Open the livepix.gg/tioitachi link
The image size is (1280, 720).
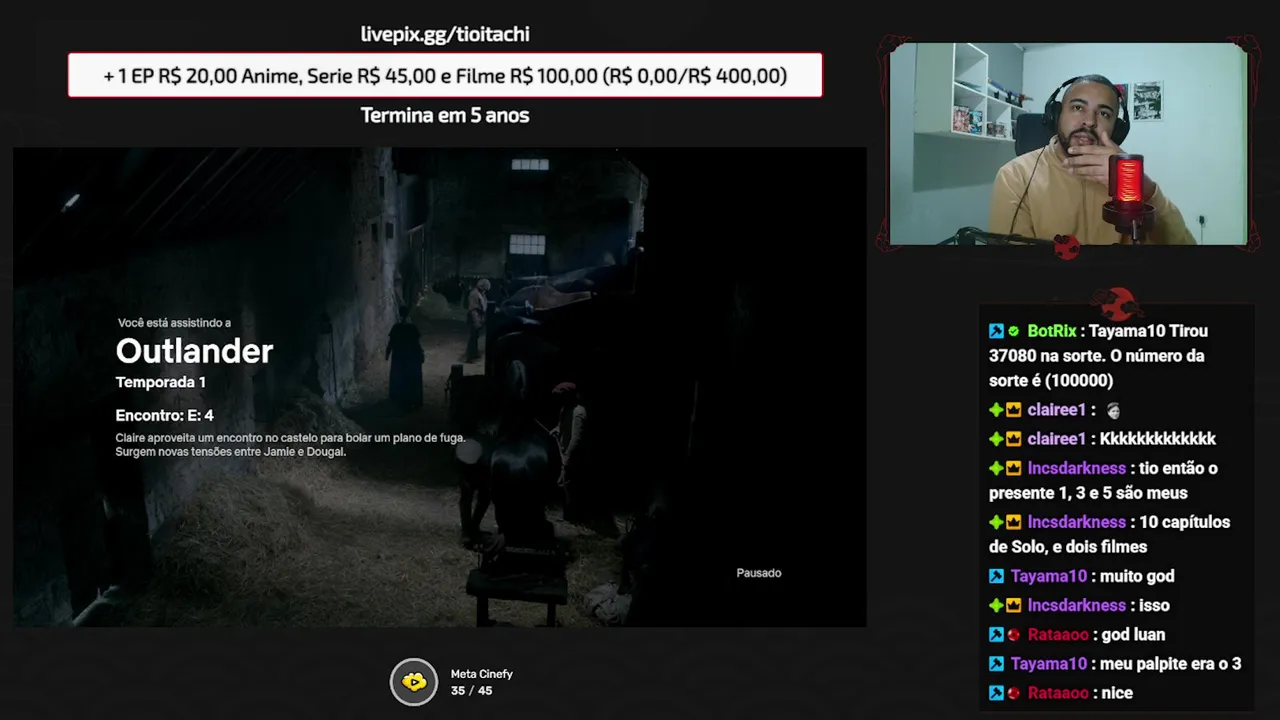[x=445, y=34]
